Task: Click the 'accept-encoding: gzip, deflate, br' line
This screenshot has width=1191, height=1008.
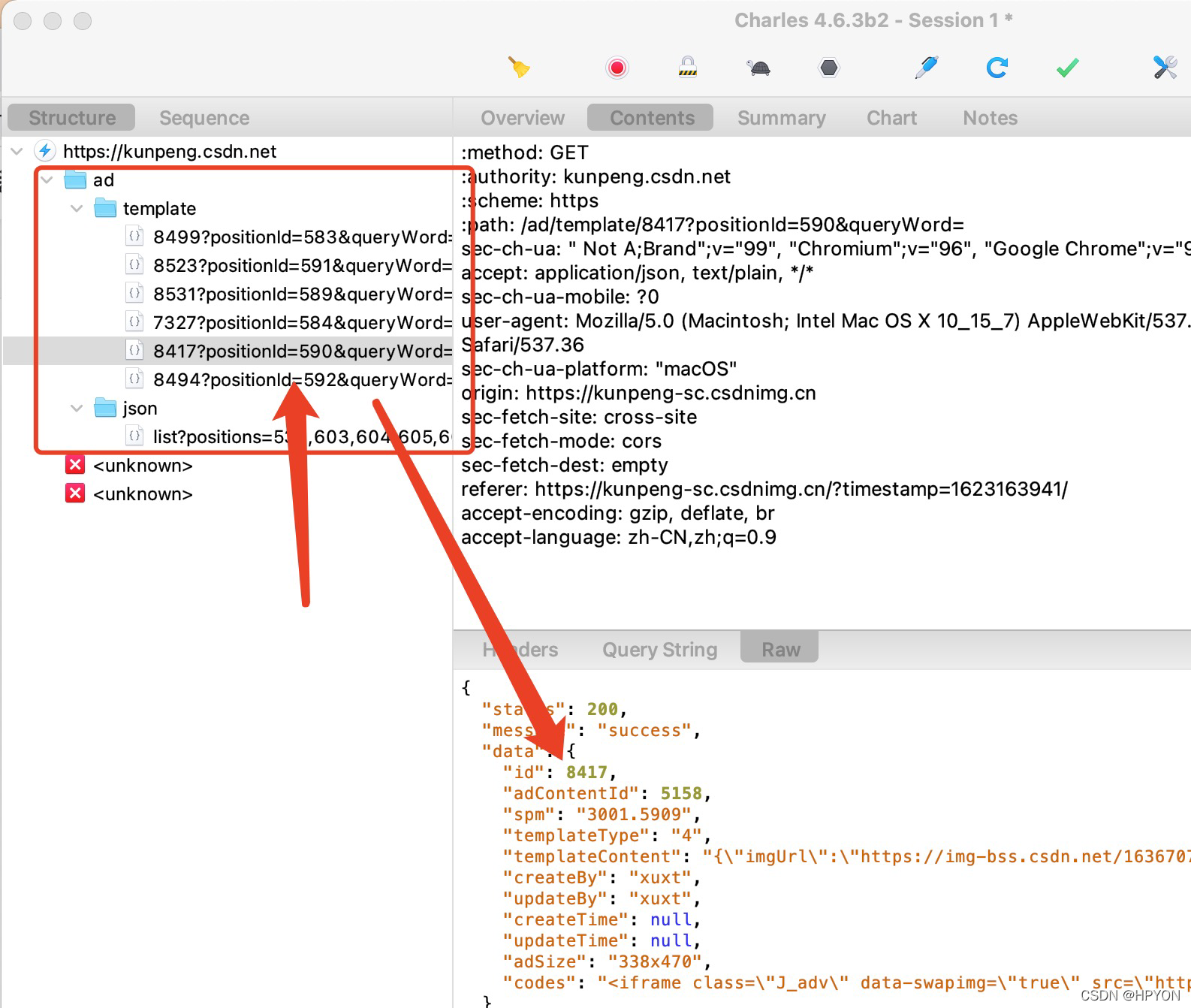Action: point(617,513)
